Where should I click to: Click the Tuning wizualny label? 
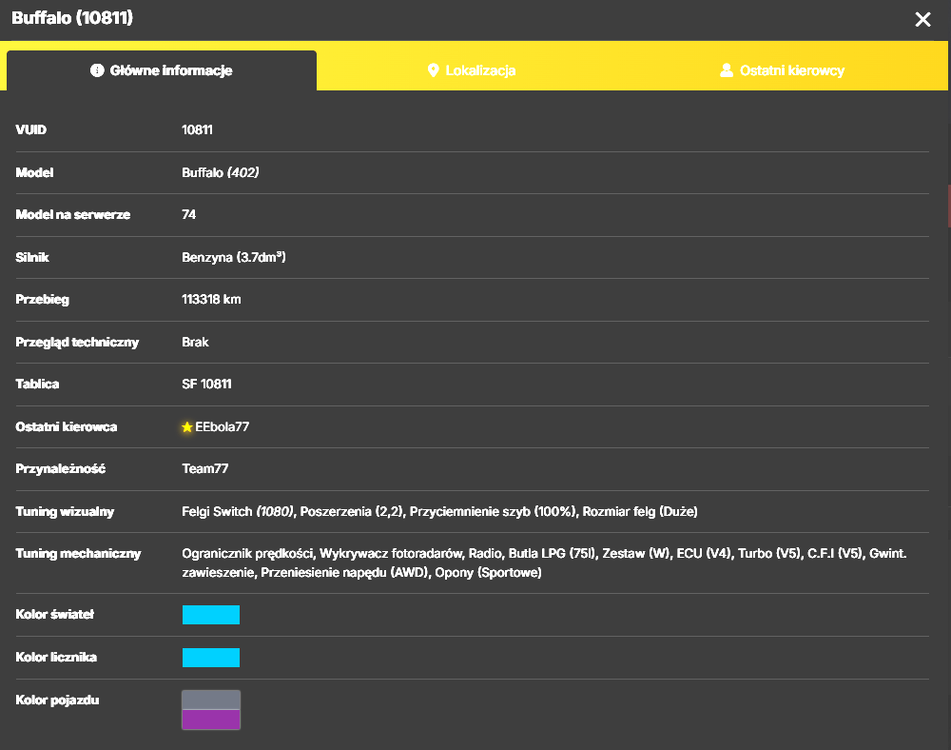click(65, 511)
